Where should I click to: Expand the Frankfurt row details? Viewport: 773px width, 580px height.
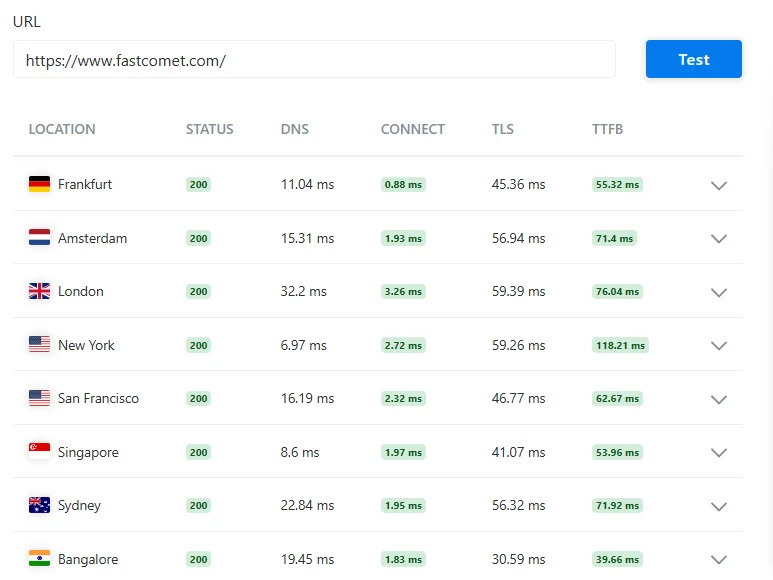click(x=719, y=185)
